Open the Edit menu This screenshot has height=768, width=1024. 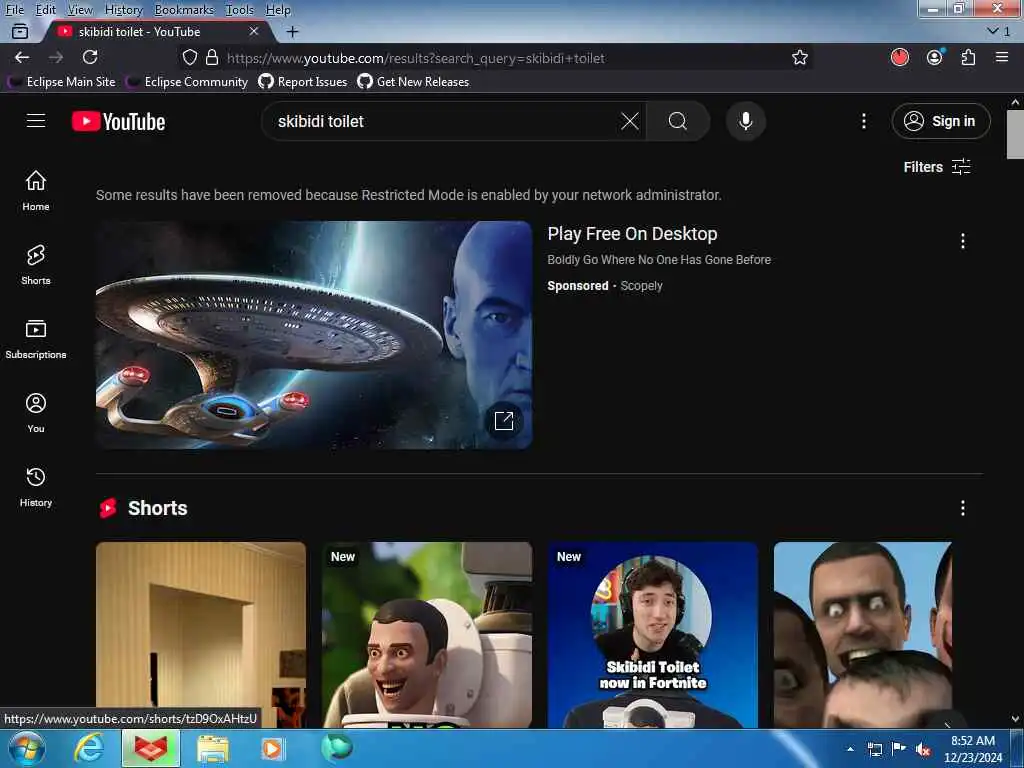click(x=45, y=9)
